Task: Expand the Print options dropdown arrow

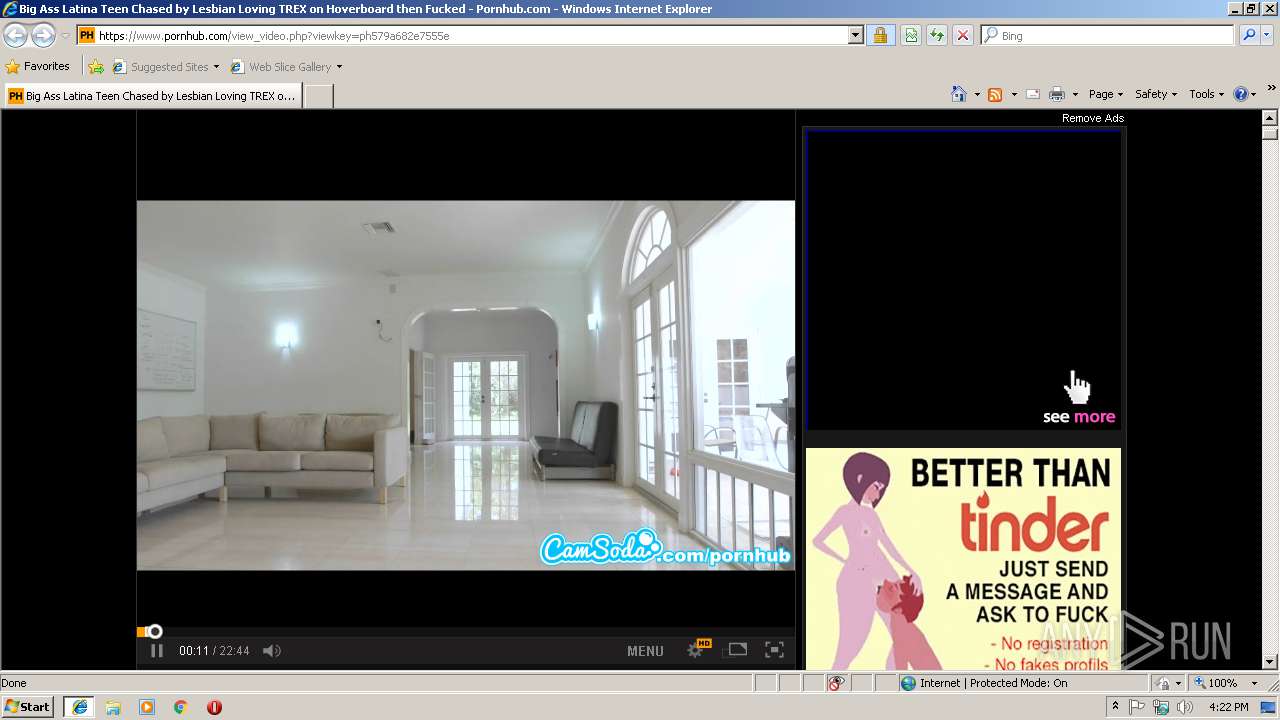Action: 1075,94
